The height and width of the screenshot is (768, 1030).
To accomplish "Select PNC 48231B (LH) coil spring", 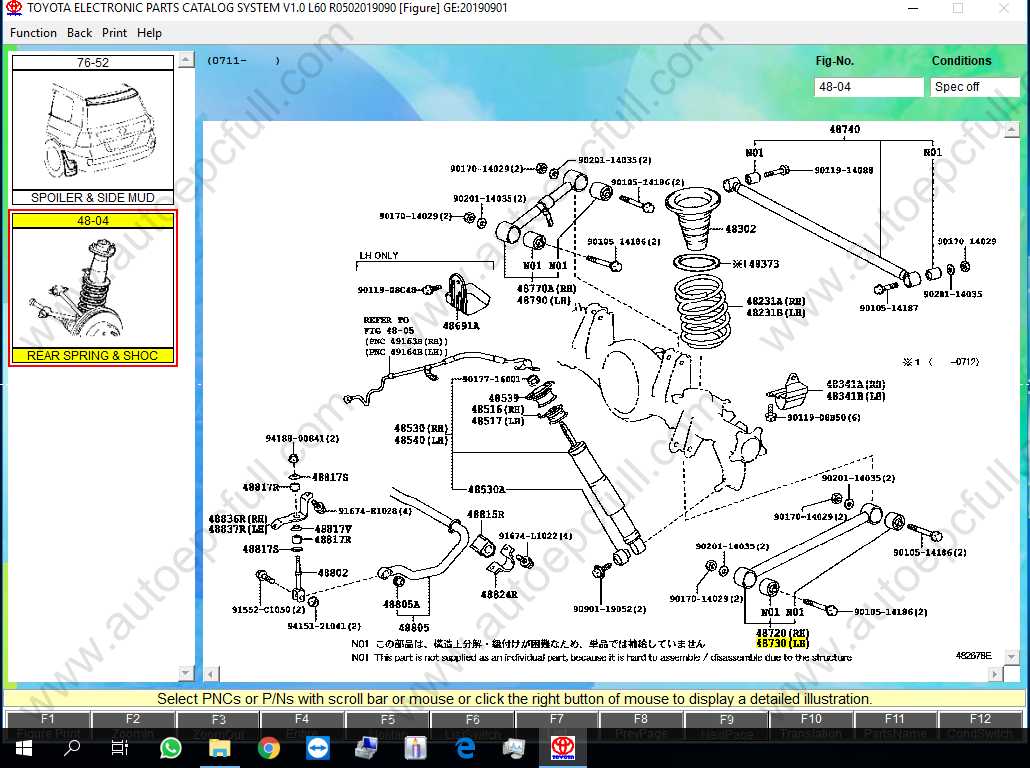I will click(775, 313).
